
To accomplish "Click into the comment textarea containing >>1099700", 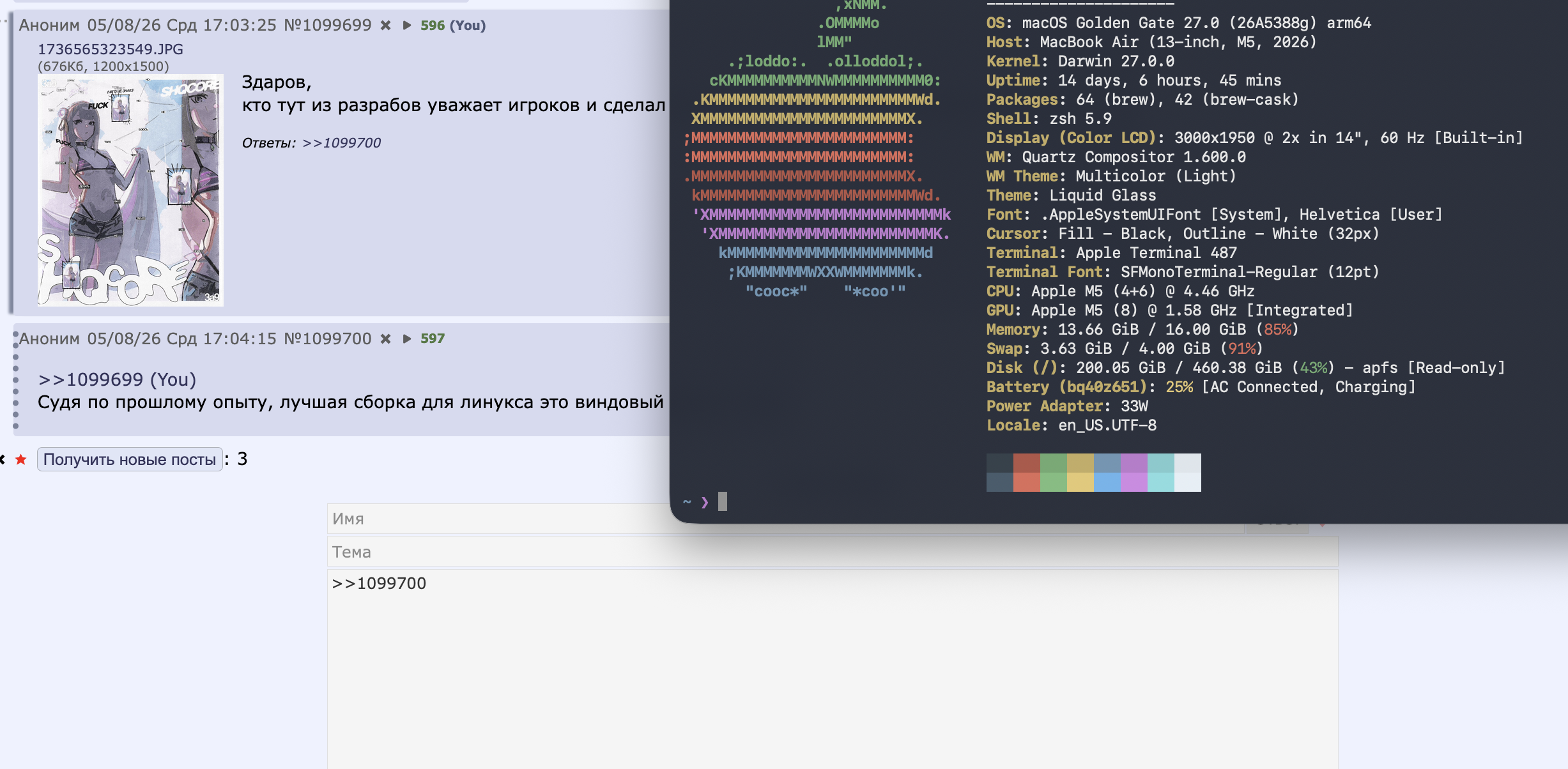I will click(833, 669).
